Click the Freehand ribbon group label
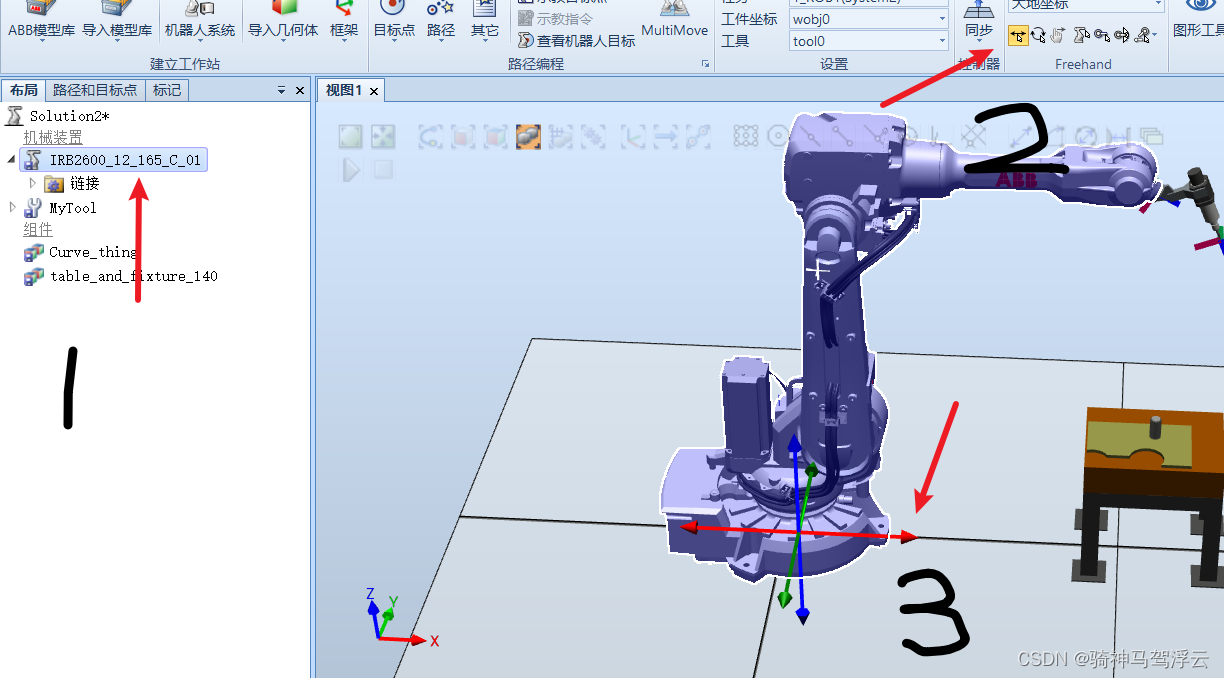The height and width of the screenshot is (678, 1224). click(1083, 64)
